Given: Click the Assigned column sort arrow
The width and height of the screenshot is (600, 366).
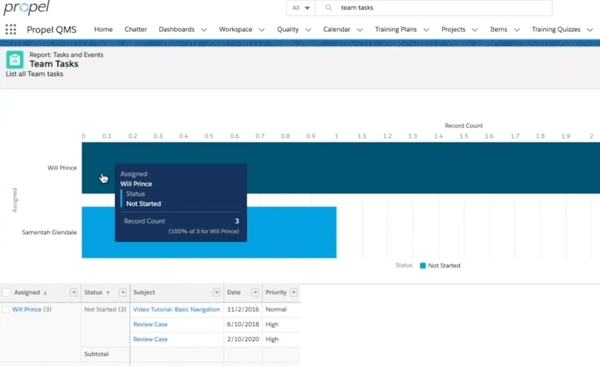Looking at the screenshot, I should point(45,293).
